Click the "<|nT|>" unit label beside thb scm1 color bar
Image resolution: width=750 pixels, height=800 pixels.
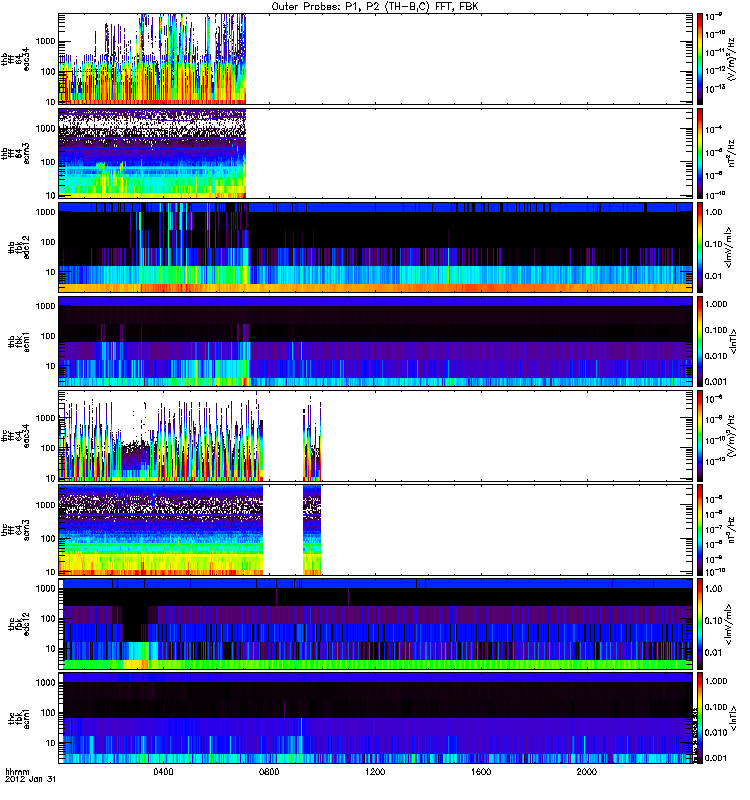[734, 342]
